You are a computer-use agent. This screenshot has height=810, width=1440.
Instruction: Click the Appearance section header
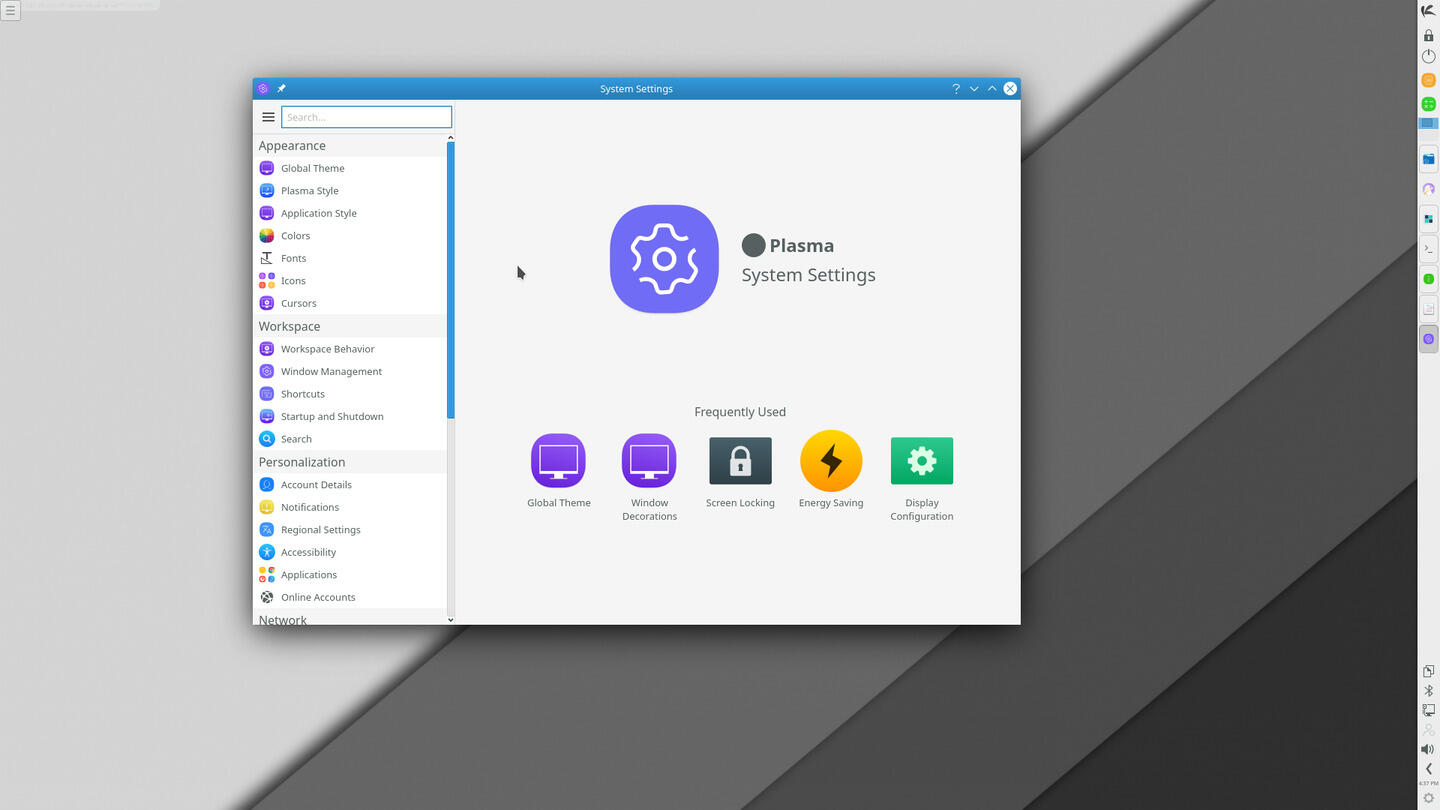click(x=349, y=145)
